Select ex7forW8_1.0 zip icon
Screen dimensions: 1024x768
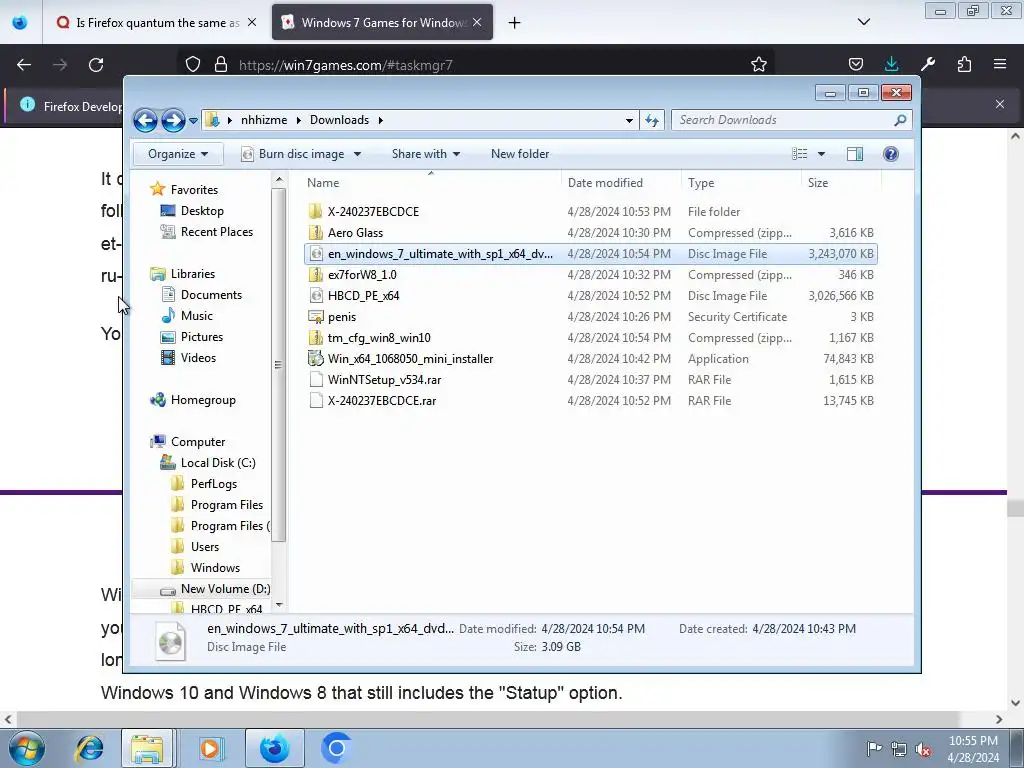point(316,275)
